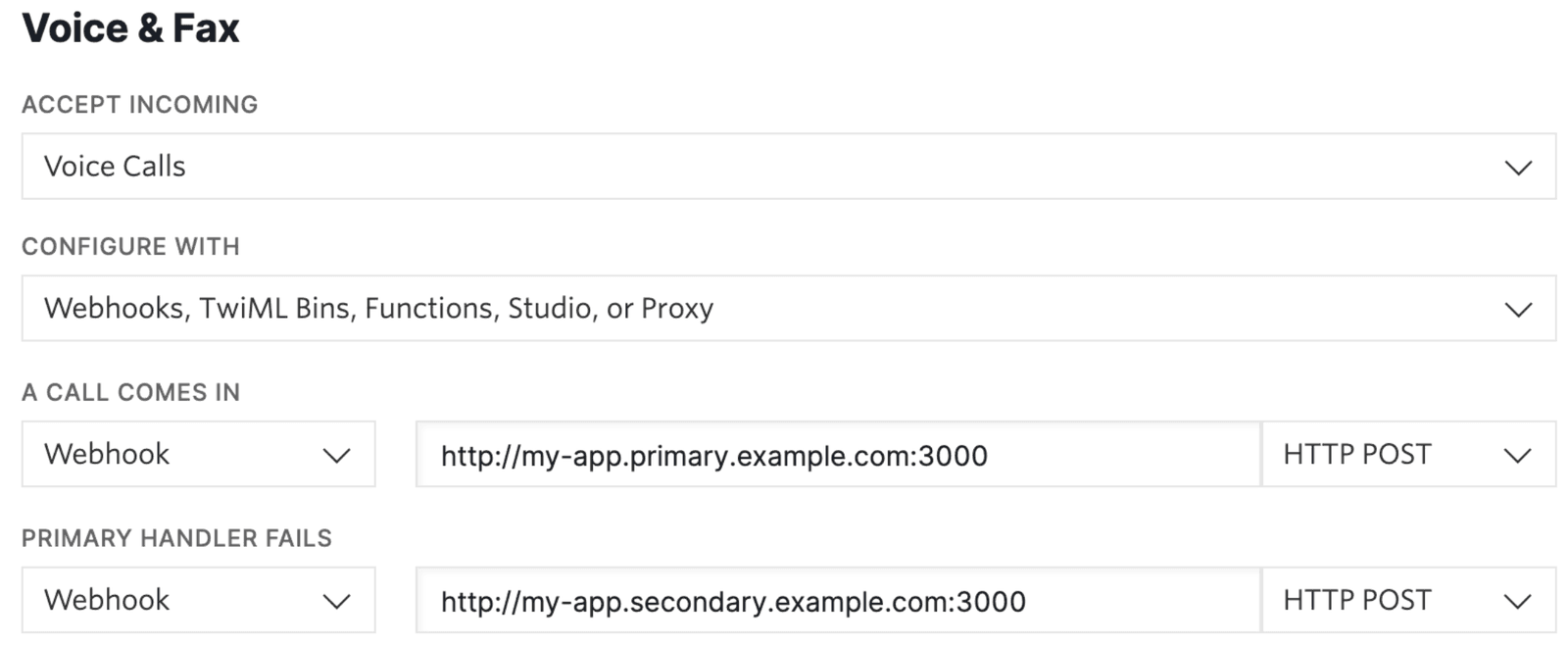Select the secondary webhook URL input field

coord(838,600)
